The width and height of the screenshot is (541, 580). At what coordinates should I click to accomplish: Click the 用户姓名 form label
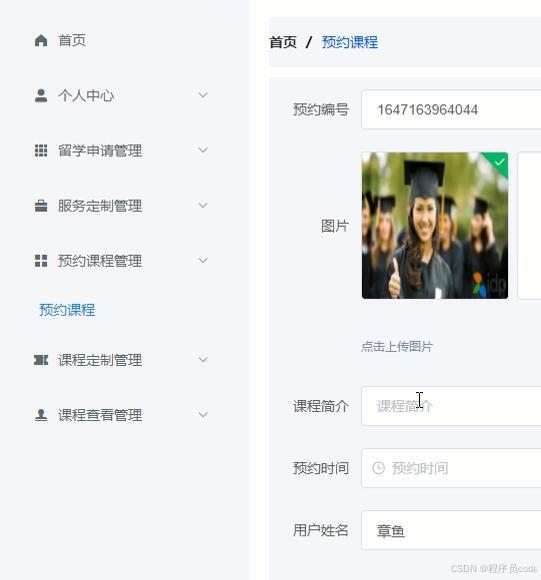pos(321,530)
